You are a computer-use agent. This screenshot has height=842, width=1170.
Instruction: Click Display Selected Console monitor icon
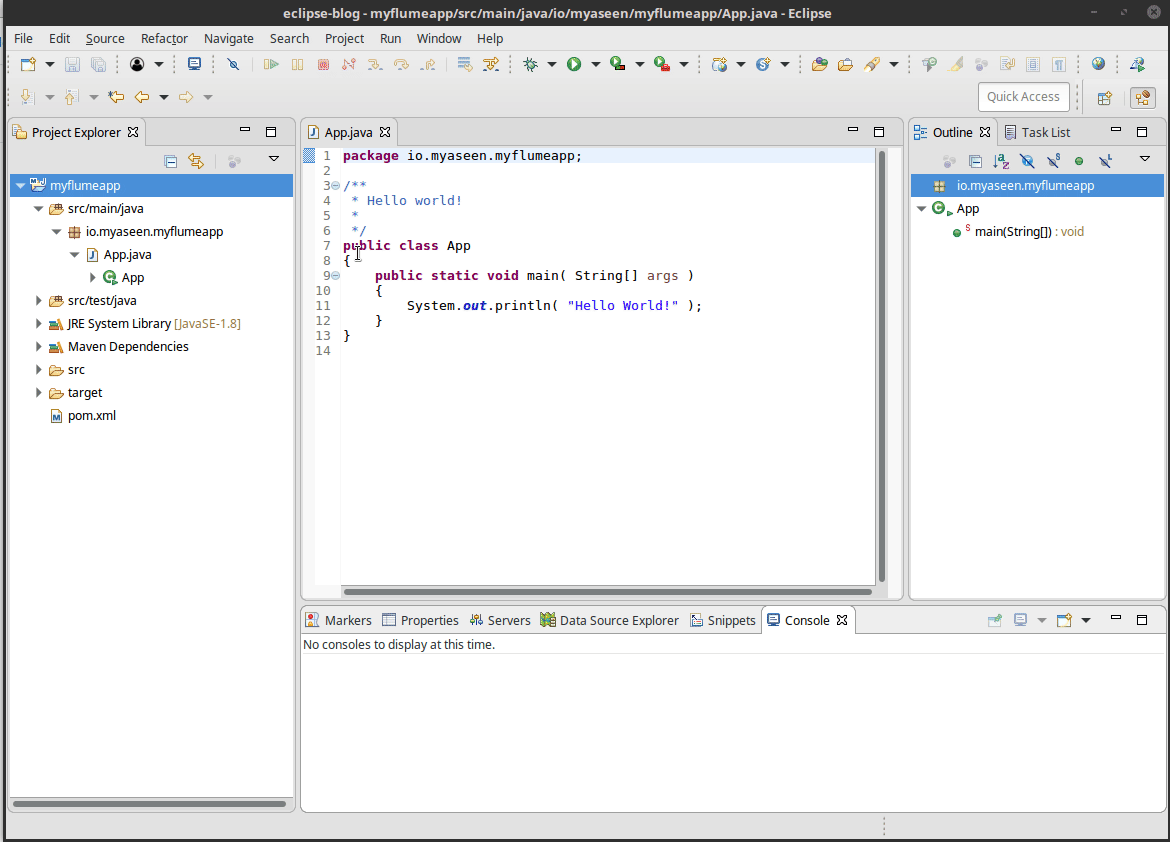click(x=1020, y=620)
